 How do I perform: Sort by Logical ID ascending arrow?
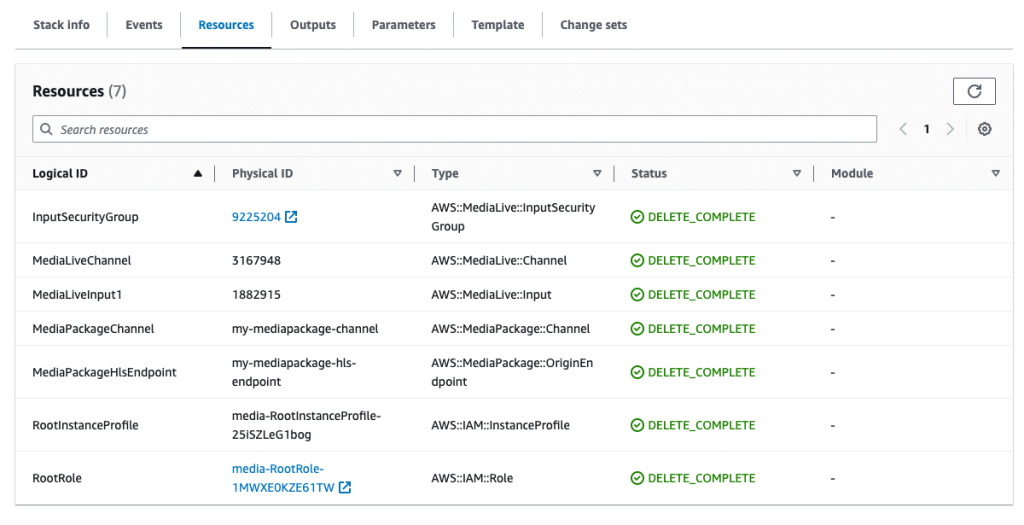tap(198, 174)
